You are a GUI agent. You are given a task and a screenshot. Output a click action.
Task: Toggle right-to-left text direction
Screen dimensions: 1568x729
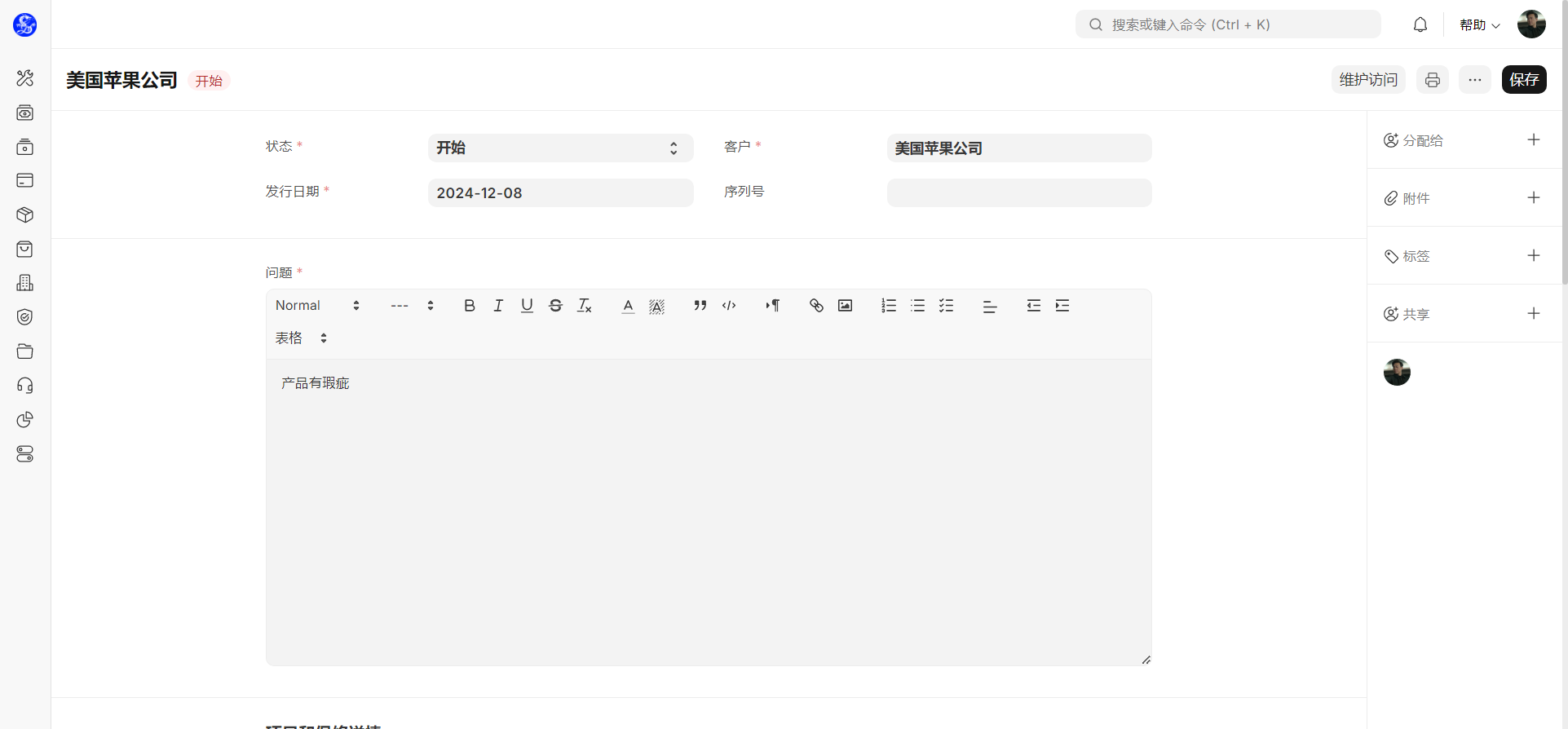[772, 306]
